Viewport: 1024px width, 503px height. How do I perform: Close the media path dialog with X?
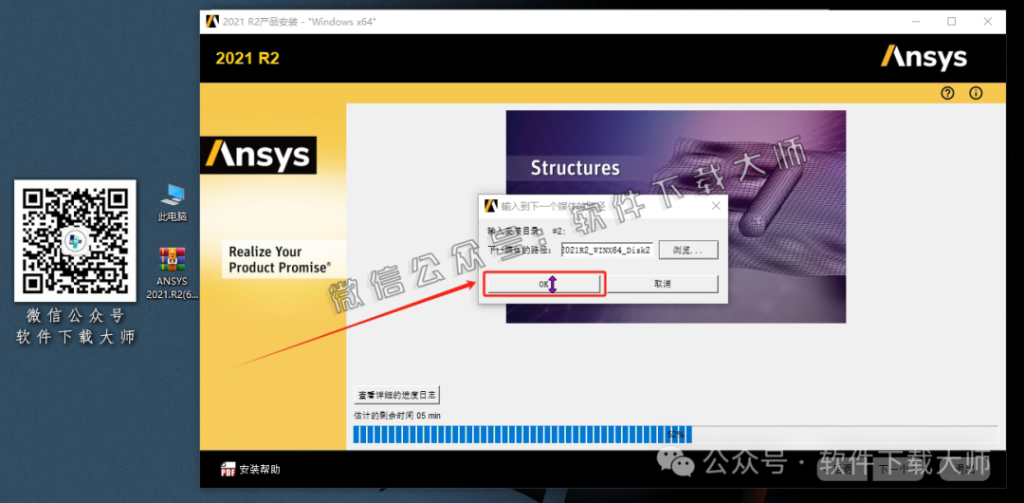click(x=716, y=206)
